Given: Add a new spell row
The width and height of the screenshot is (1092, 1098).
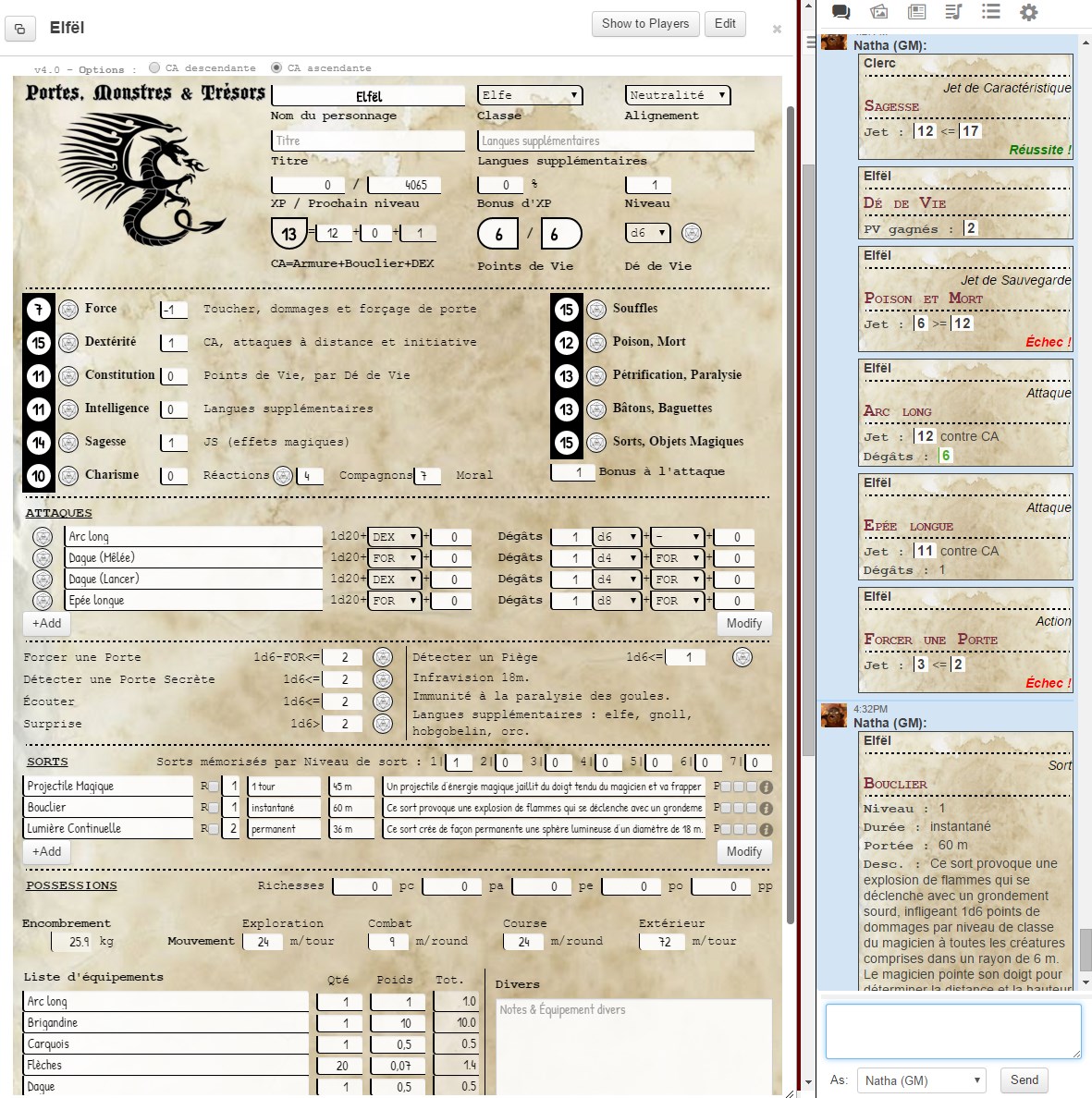Looking at the screenshot, I should tap(46, 851).
